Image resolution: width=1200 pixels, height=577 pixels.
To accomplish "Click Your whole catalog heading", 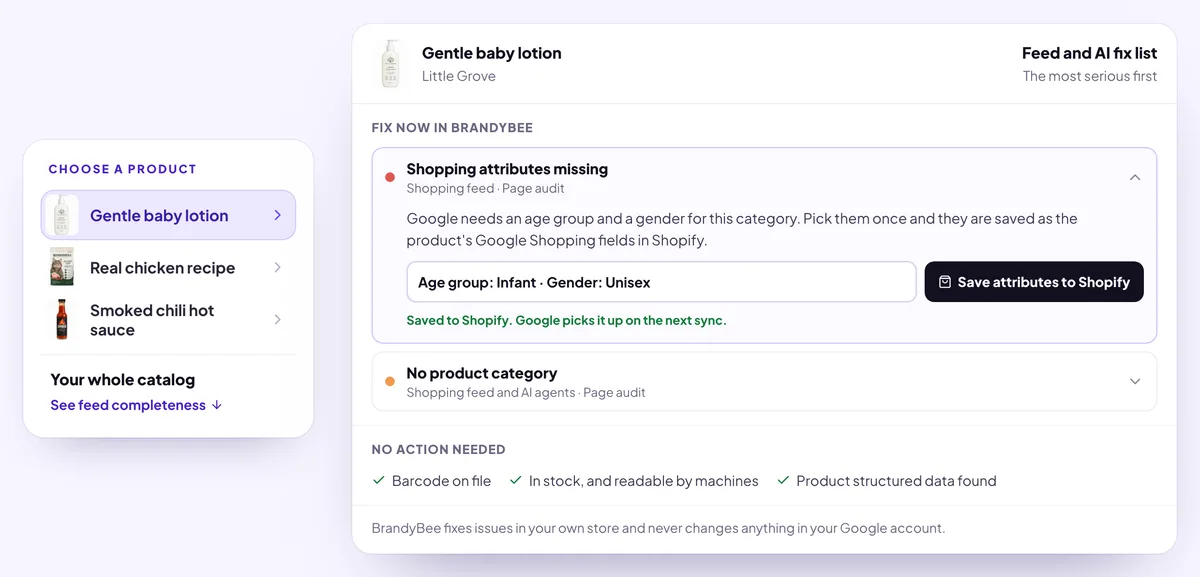I will click(x=123, y=380).
